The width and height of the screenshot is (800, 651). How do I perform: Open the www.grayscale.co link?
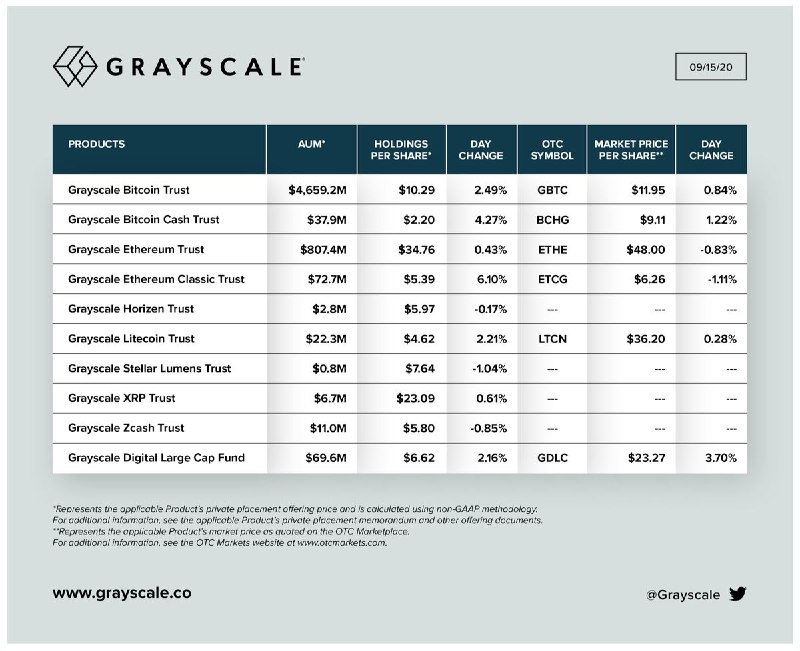click(121, 593)
